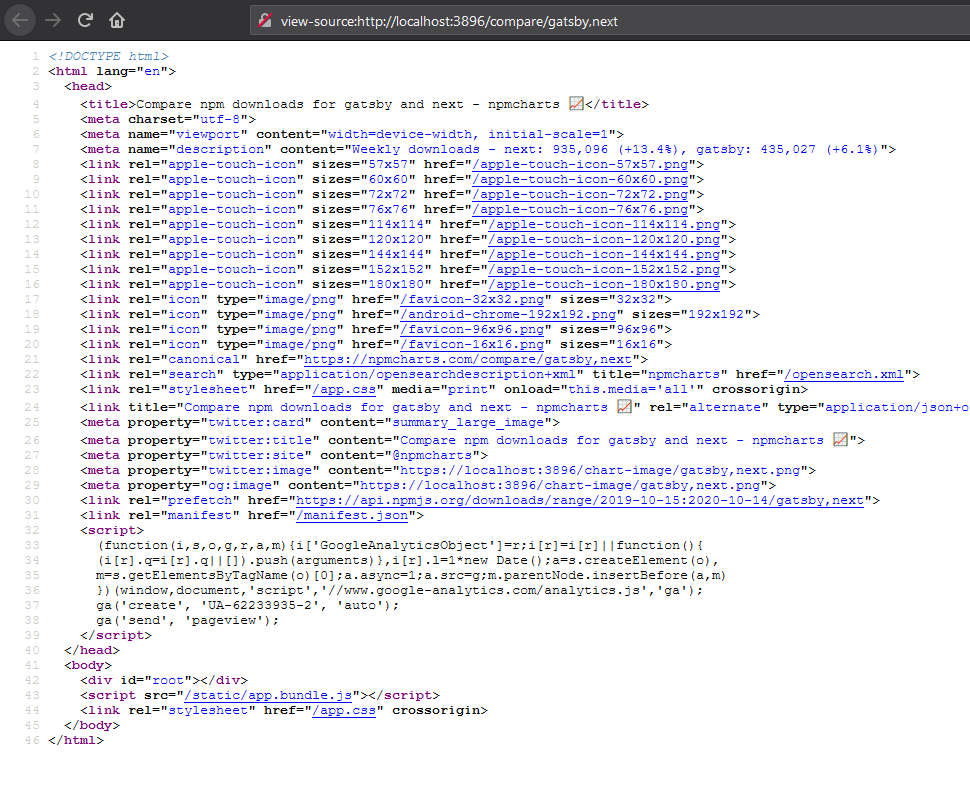
Task: Focus the address bar with view-source URL
Action: (x=609, y=21)
